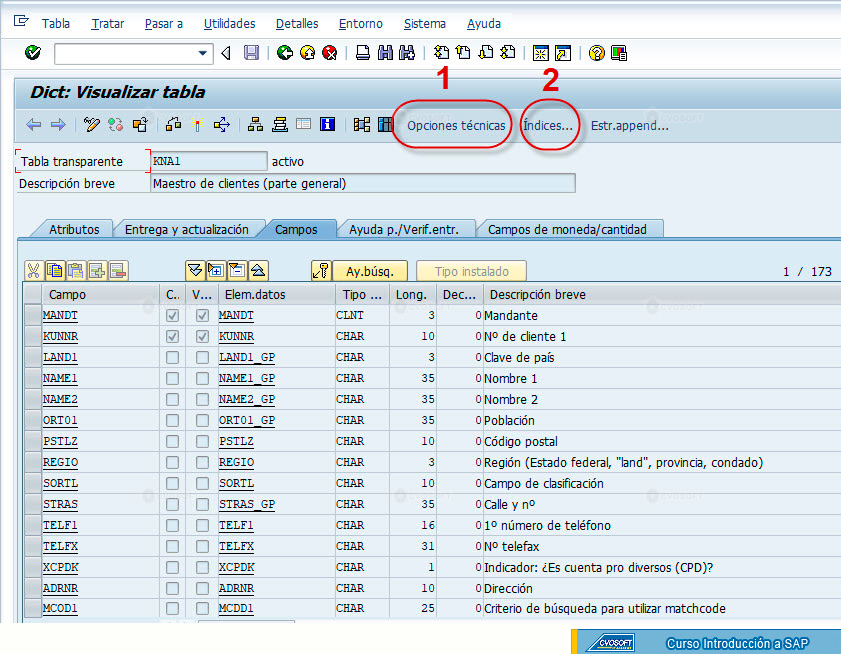
Task: Click the Opciones técnicas button
Action: (456, 126)
